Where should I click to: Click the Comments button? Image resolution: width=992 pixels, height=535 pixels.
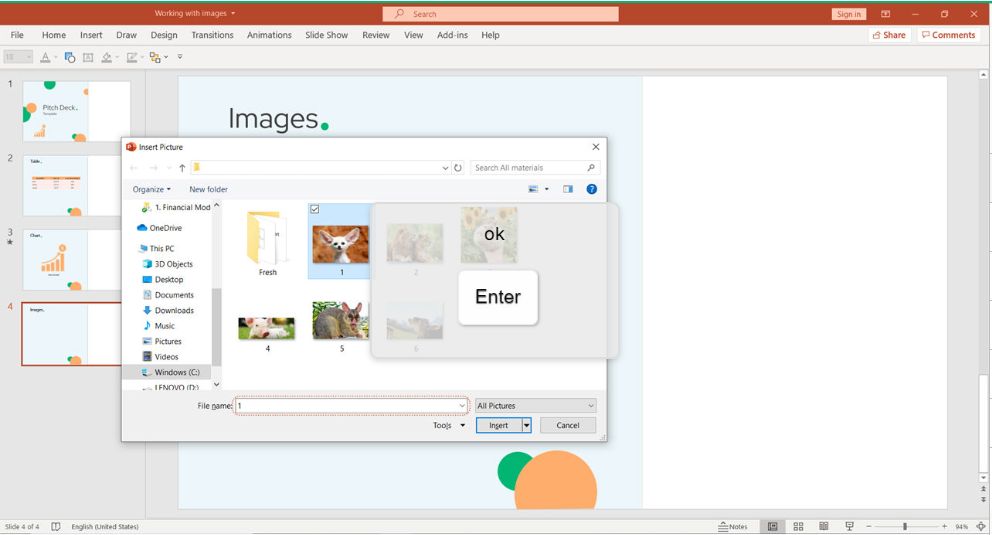click(x=948, y=35)
